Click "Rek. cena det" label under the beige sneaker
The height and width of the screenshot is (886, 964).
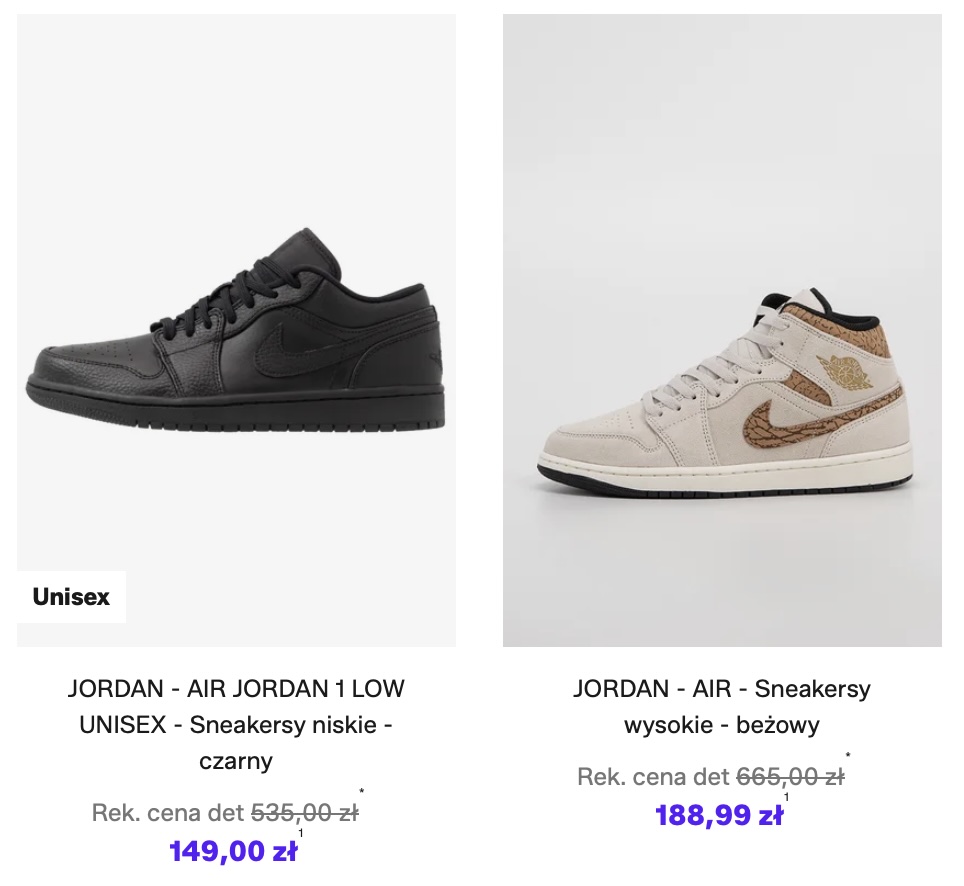pos(654,776)
